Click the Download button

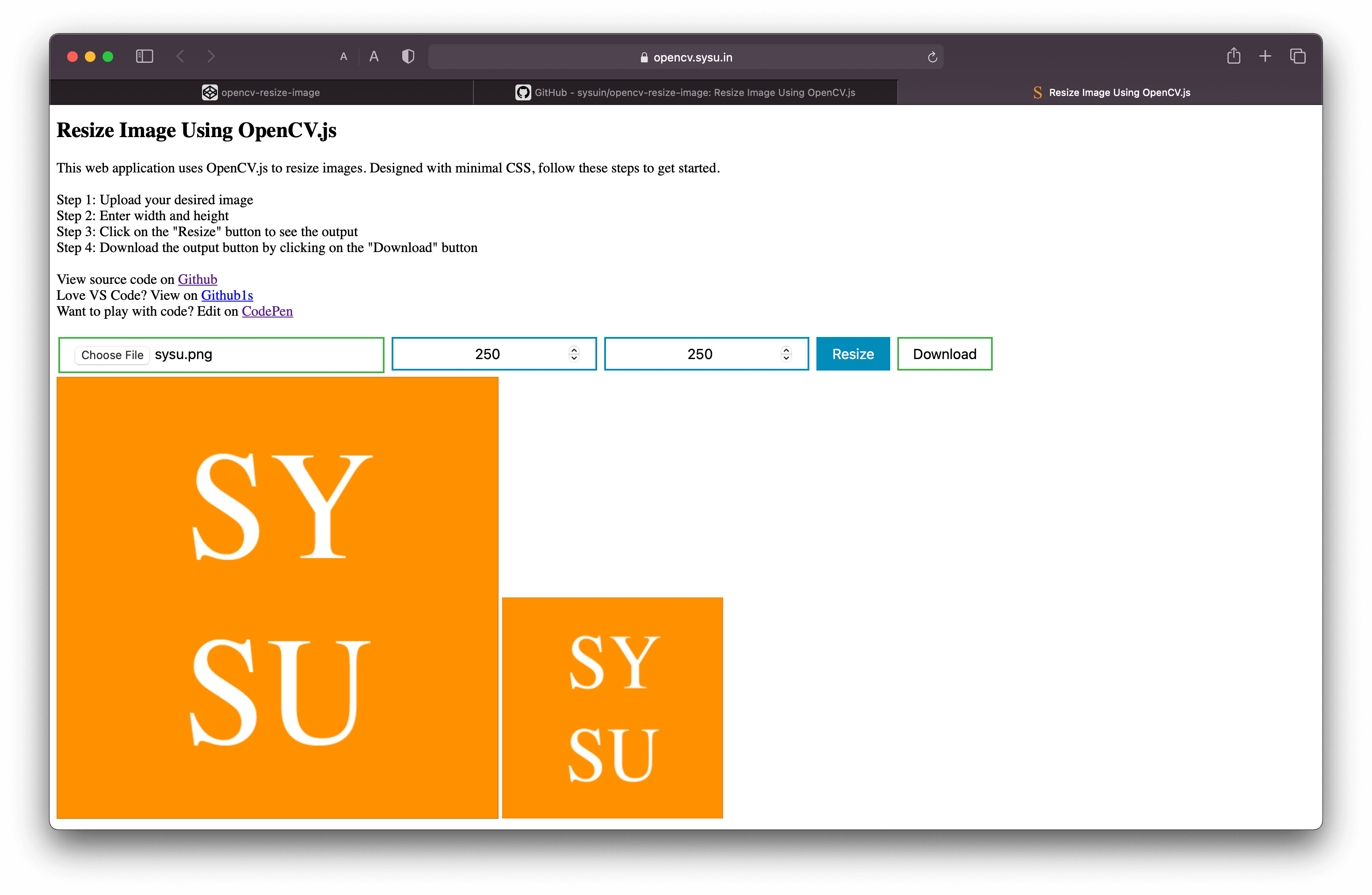point(944,354)
